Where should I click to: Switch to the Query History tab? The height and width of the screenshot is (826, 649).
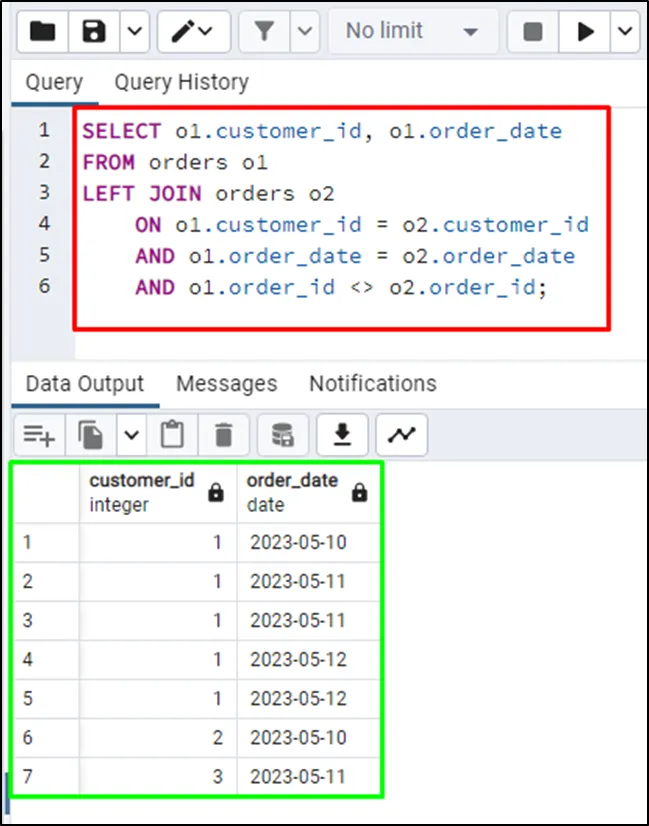[x=181, y=82]
